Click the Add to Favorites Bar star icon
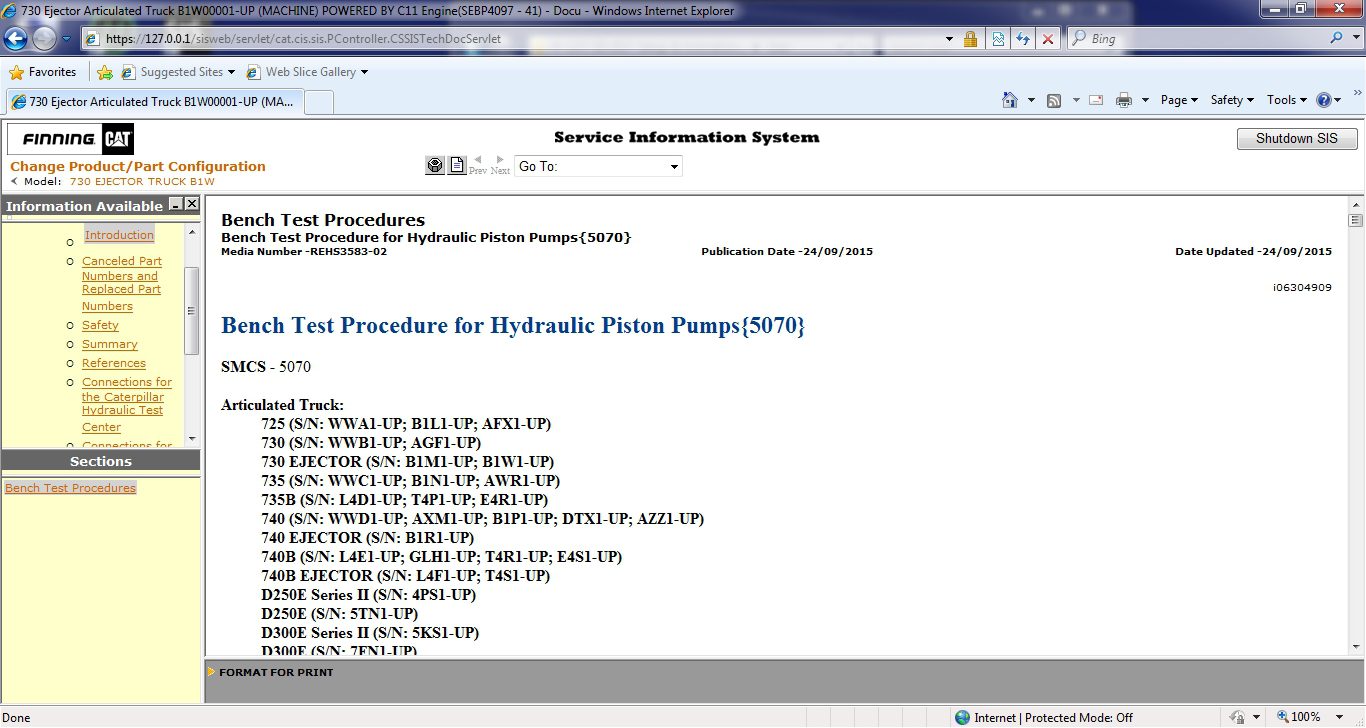1366x728 pixels. coord(105,72)
